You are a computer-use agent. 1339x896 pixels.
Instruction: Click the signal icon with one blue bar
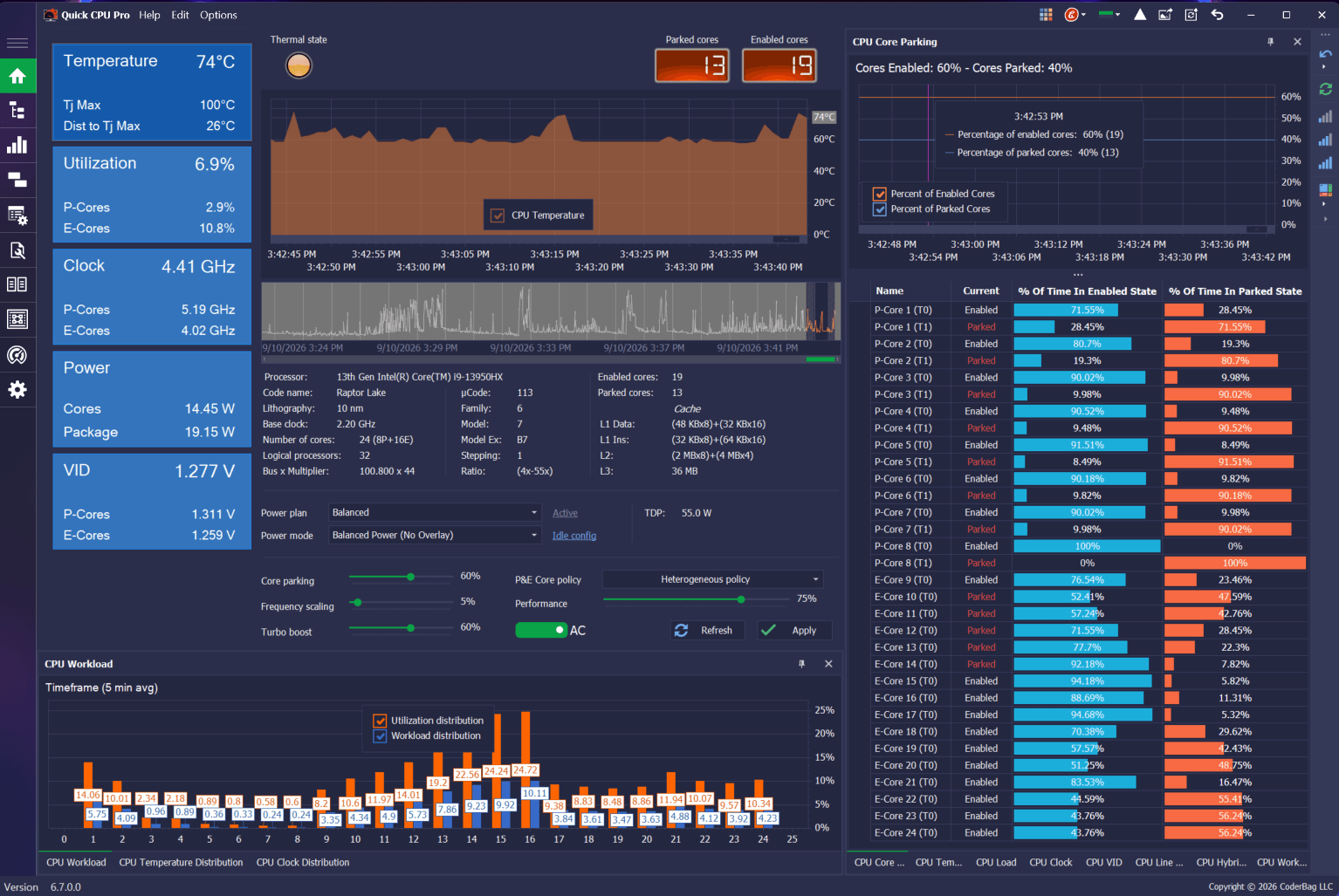1325,117
